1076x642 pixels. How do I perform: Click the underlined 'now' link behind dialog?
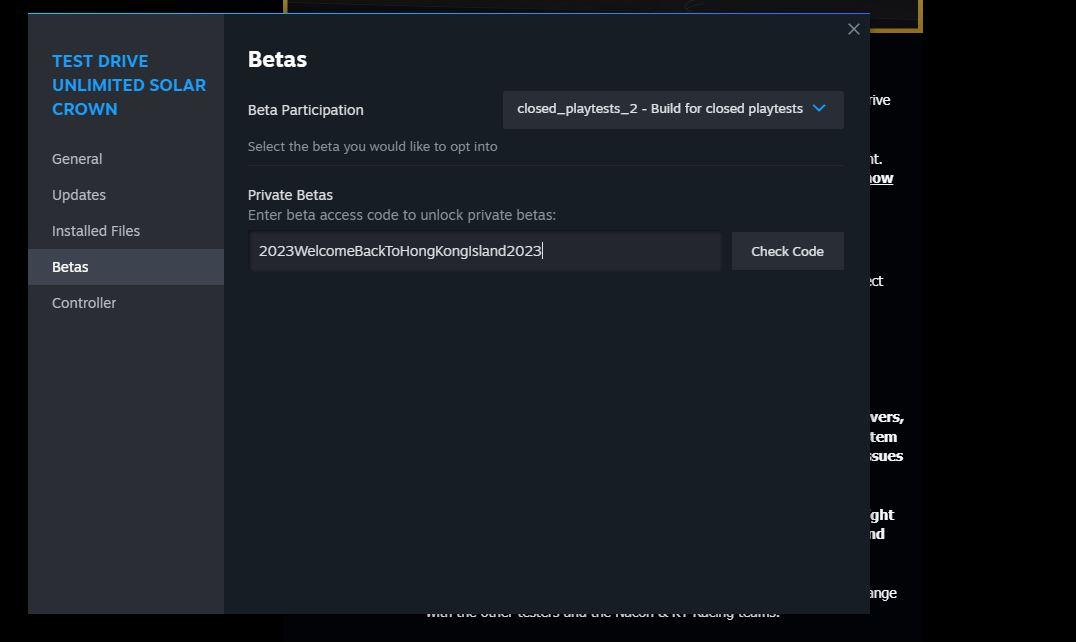881,178
